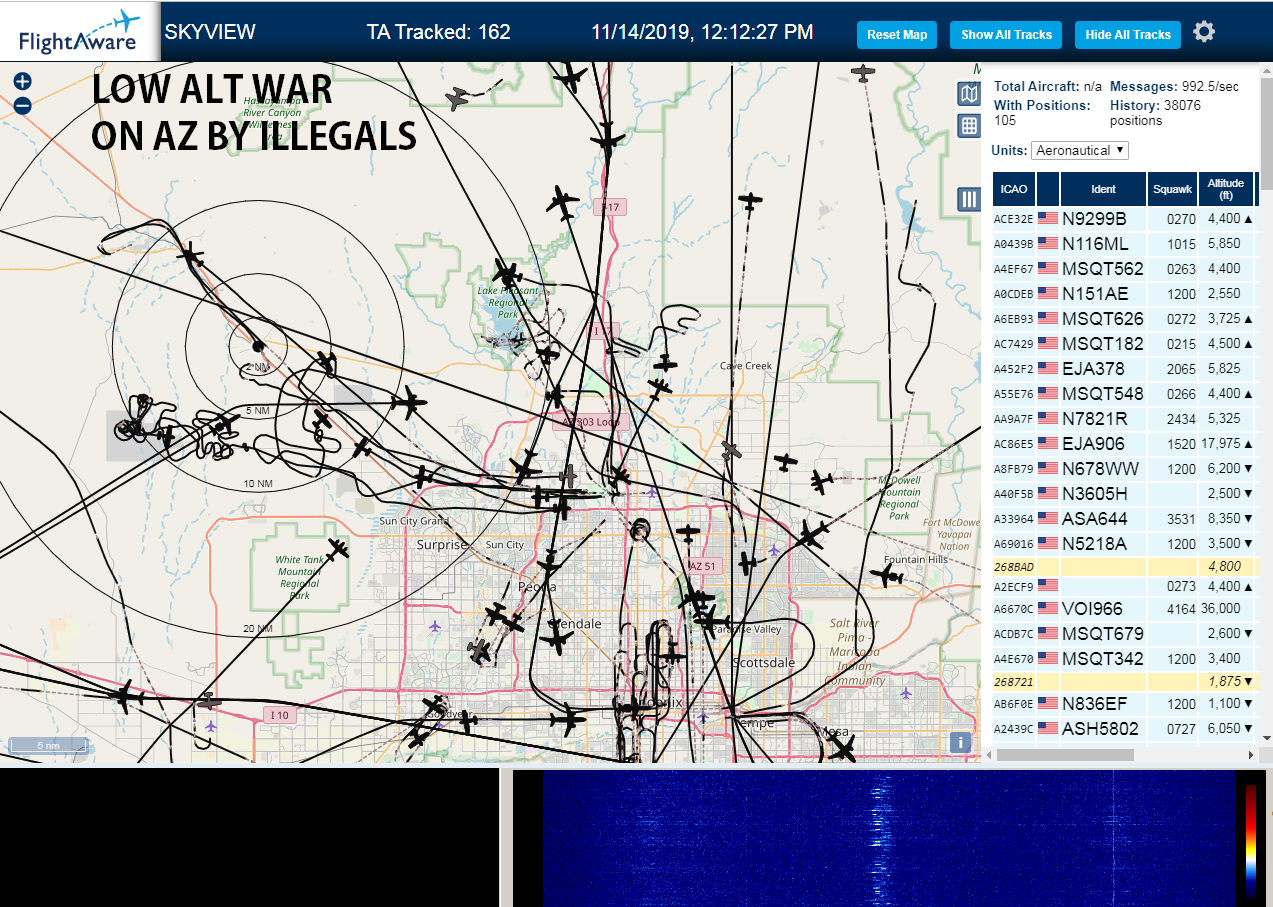
Task: Zoom out on the map
Action: (x=23, y=105)
